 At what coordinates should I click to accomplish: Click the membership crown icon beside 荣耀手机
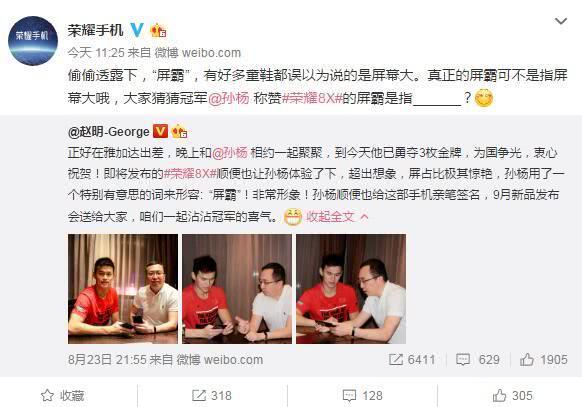pos(158,30)
